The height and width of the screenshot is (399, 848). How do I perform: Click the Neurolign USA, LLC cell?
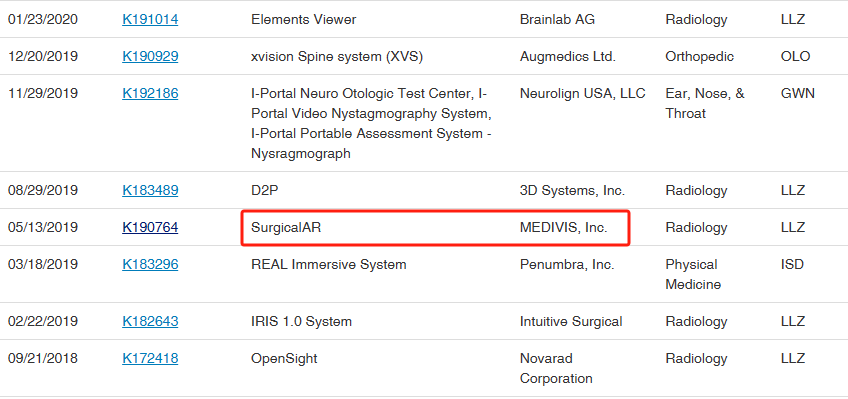(582, 94)
